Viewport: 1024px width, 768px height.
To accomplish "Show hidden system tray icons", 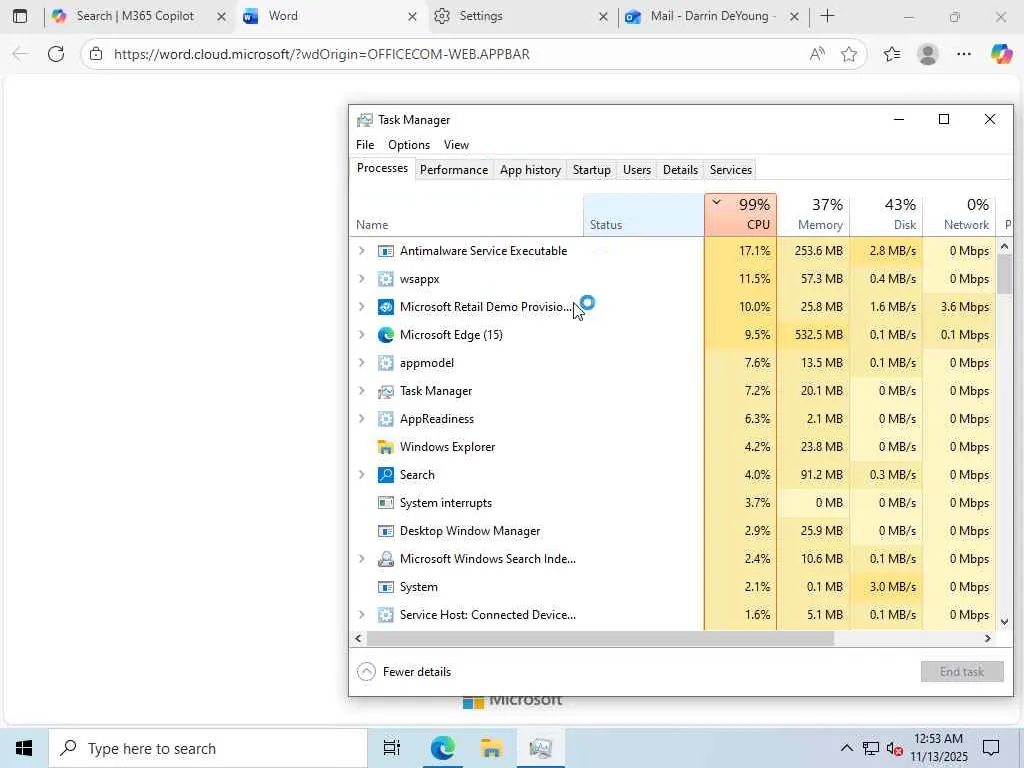I will (846, 748).
